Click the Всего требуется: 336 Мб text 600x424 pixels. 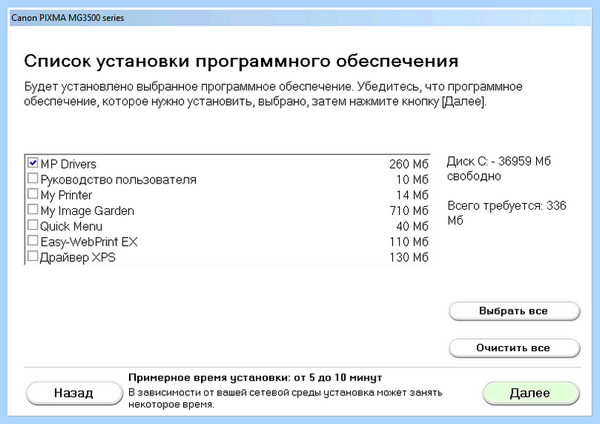[x=507, y=213]
